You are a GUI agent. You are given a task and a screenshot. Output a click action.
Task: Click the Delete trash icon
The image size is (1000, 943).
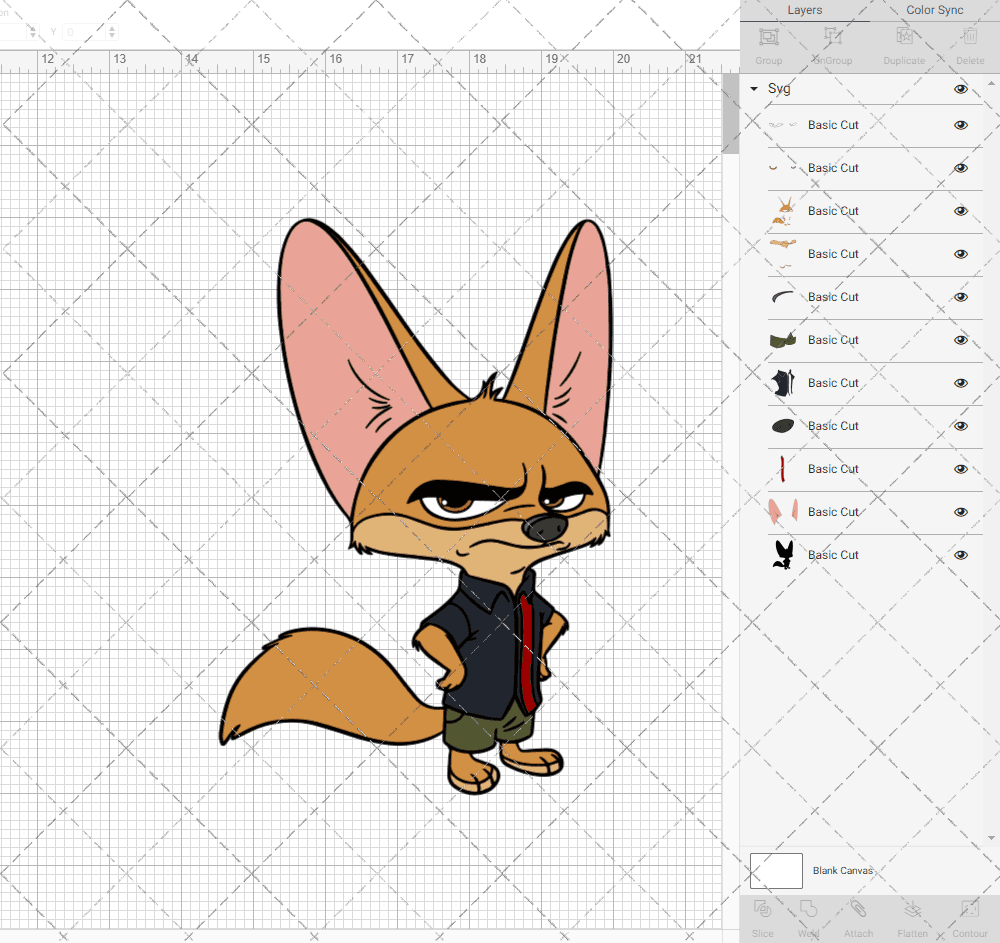click(970, 37)
